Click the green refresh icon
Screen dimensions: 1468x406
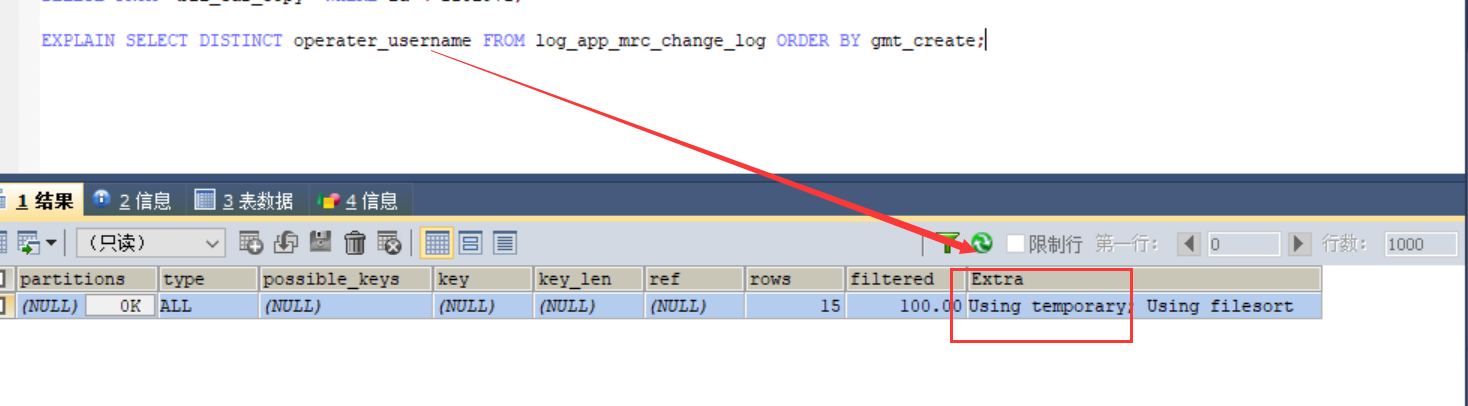[x=982, y=243]
